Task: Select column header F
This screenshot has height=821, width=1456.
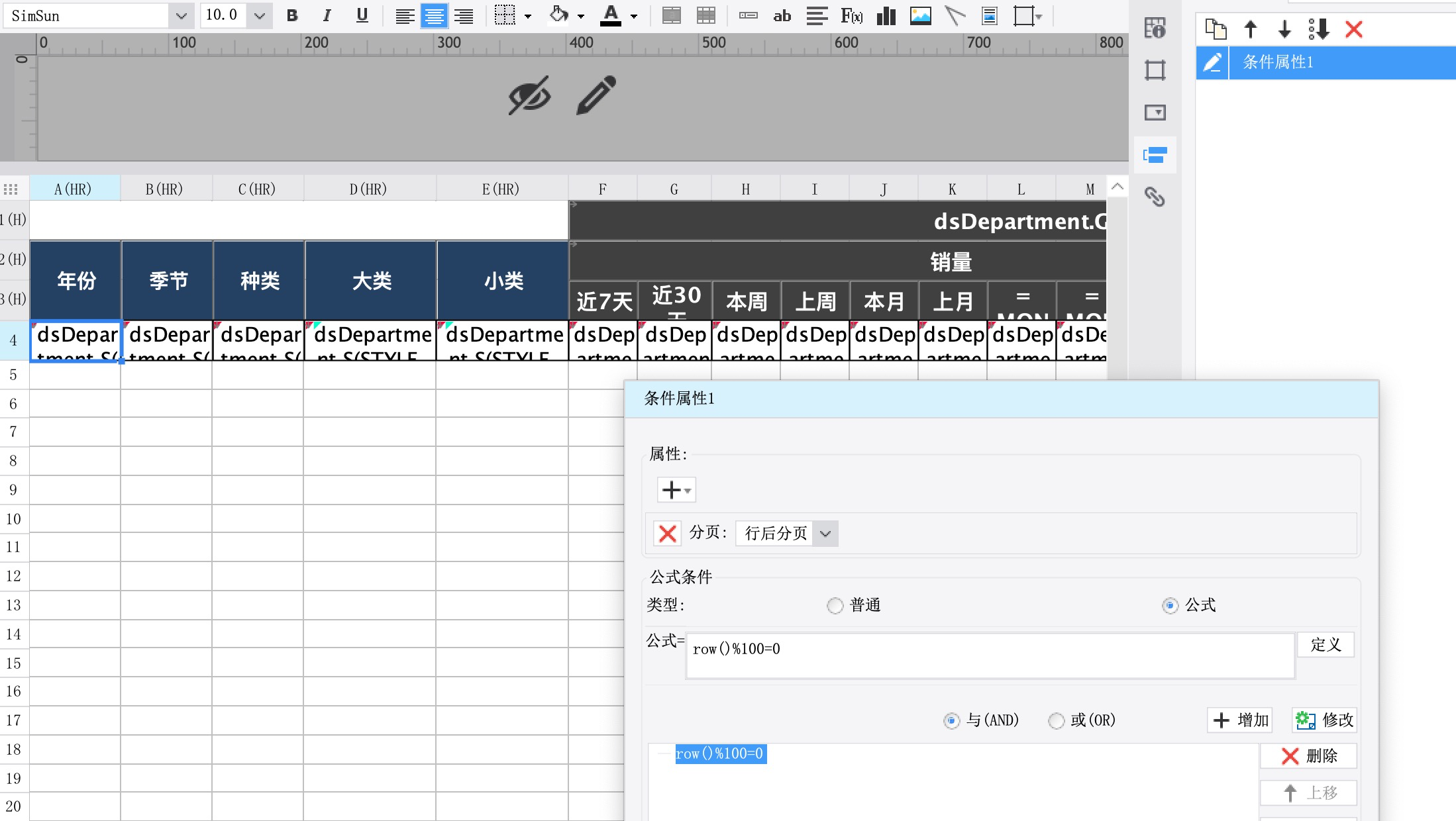Action: pos(602,189)
